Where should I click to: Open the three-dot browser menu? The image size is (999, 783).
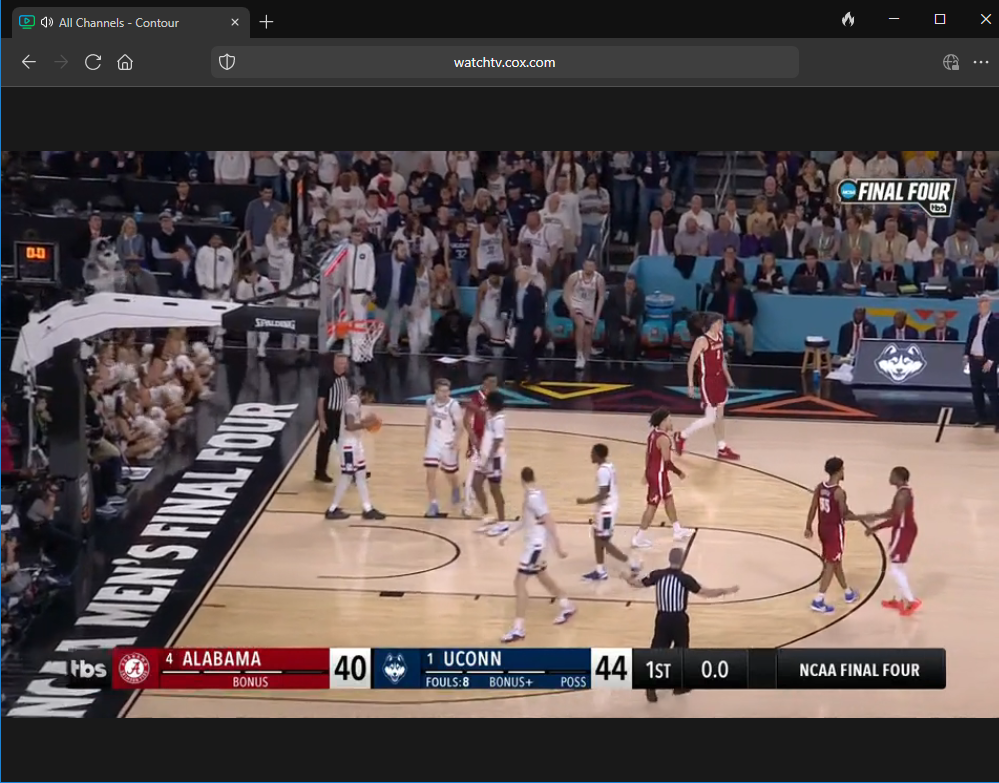[x=981, y=62]
